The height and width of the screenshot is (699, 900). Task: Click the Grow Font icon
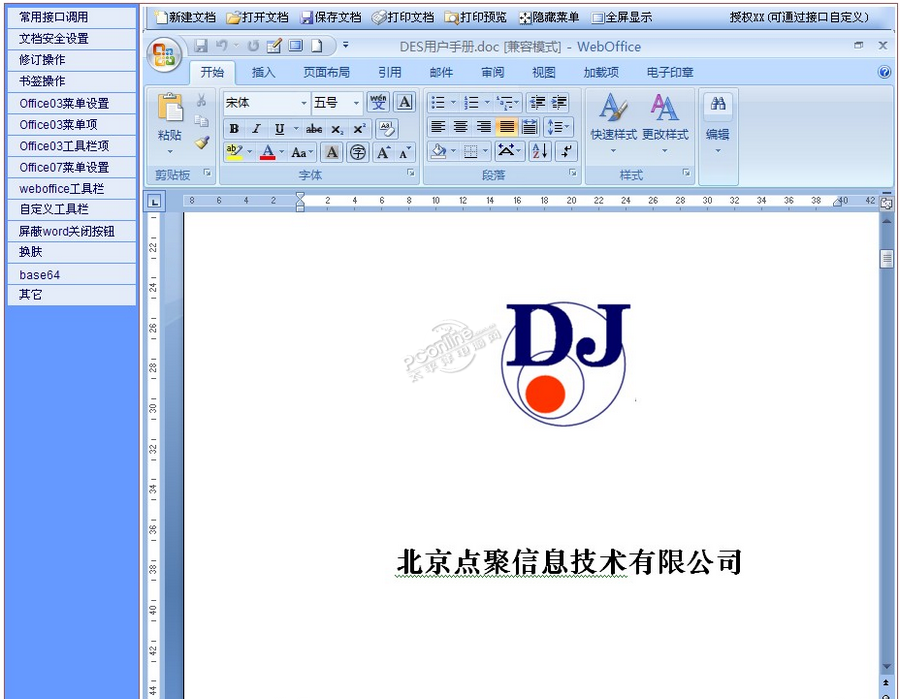(383, 152)
